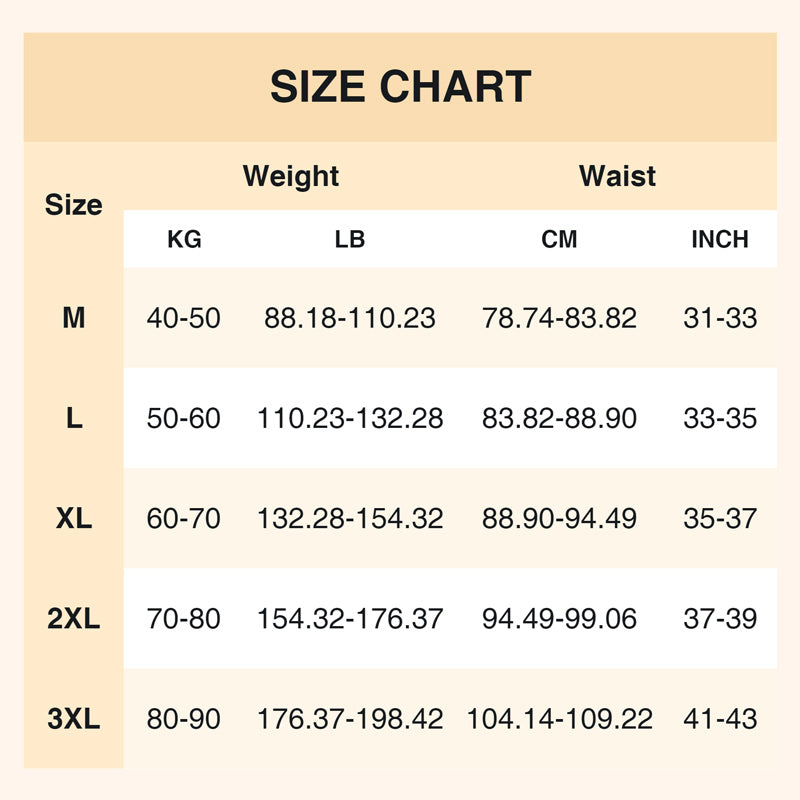The image size is (800, 800).
Task: Click the 104.14-109.22 CM cell
Action: (x=559, y=719)
